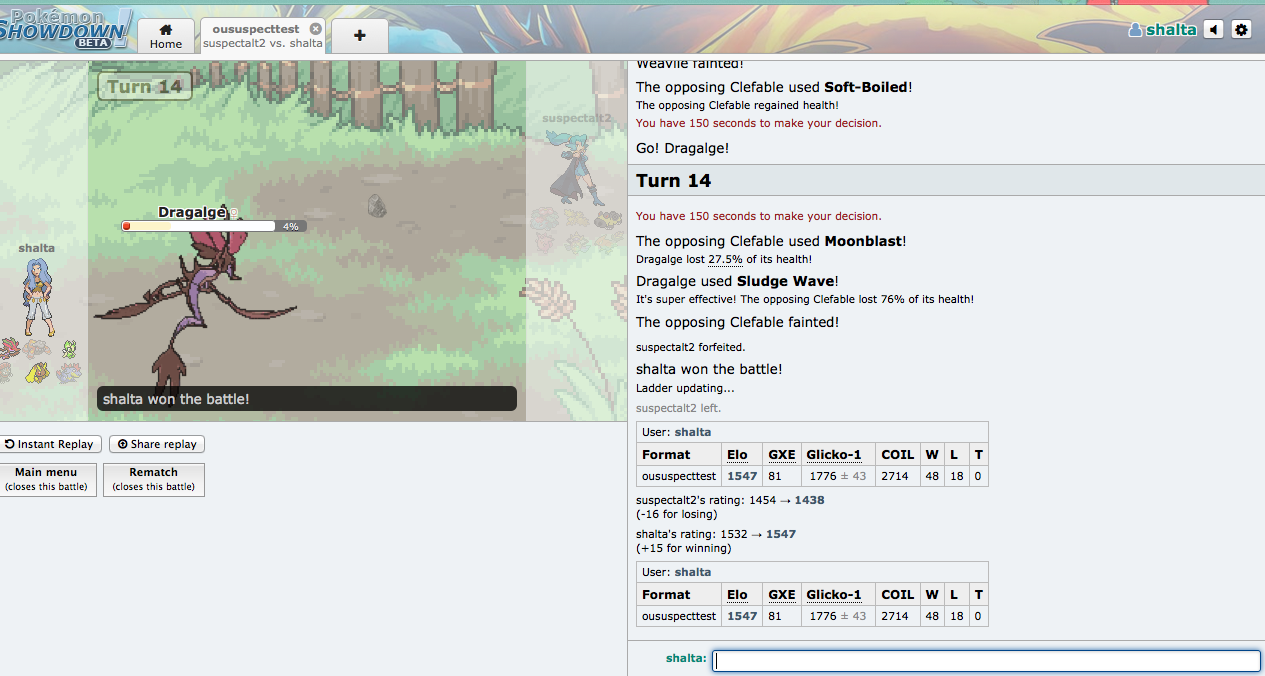Click the suspectalt2 name above the opposing trainer

(x=577, y=118)
